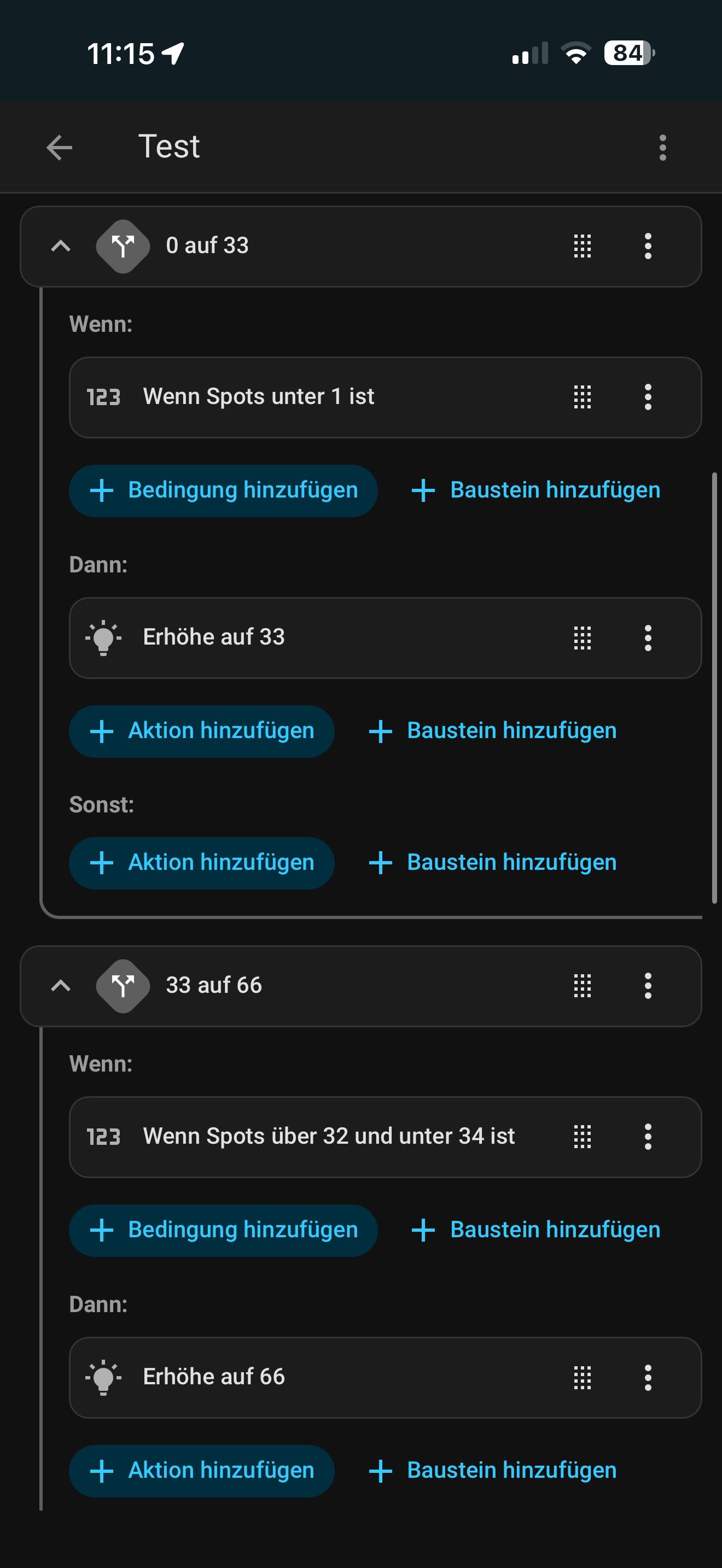Tap the back arrow next to Test
722x1568 pixels.
[59, 147]
